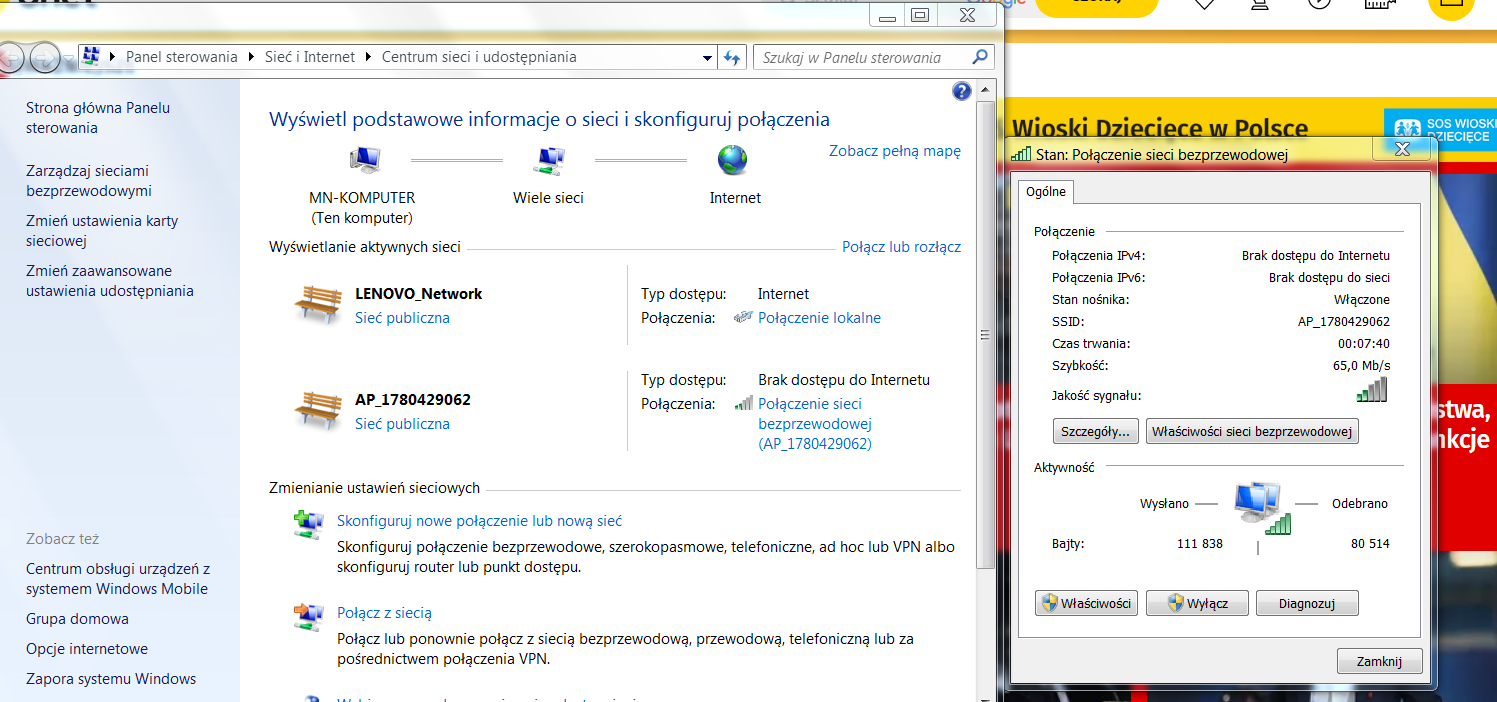Click the Internet globe icon
Screen dimensions: 1497x702
734,158
